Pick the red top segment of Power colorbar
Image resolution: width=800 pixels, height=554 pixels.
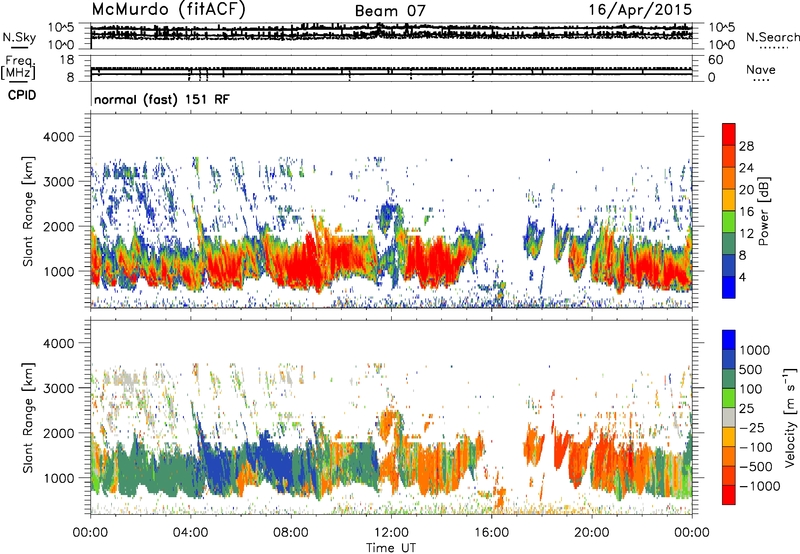tap(729, 134)
